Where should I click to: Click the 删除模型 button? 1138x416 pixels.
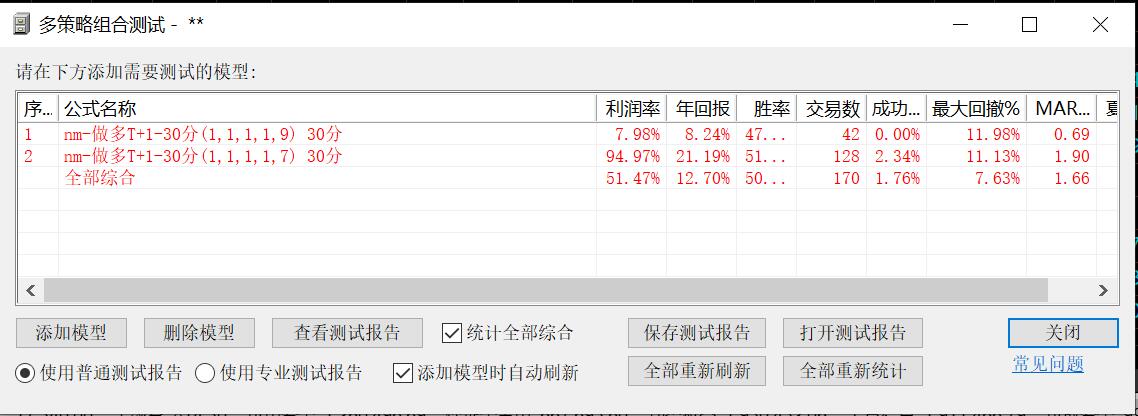pyautogui.click(x=199, y=333)
